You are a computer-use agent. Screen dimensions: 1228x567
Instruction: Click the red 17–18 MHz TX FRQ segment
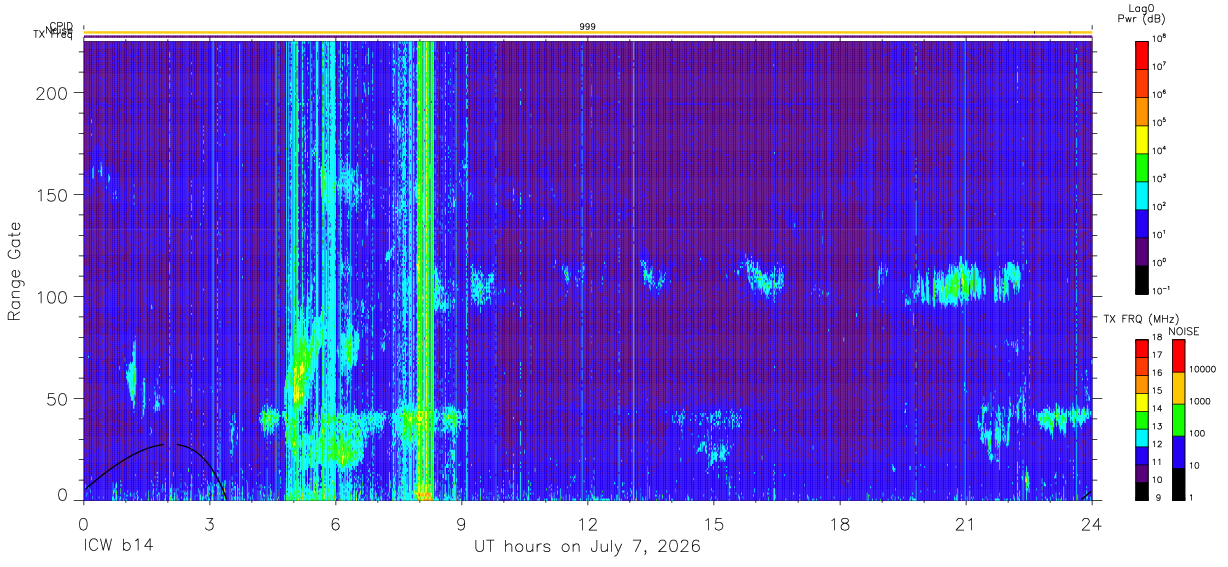tap(1142, 349)
